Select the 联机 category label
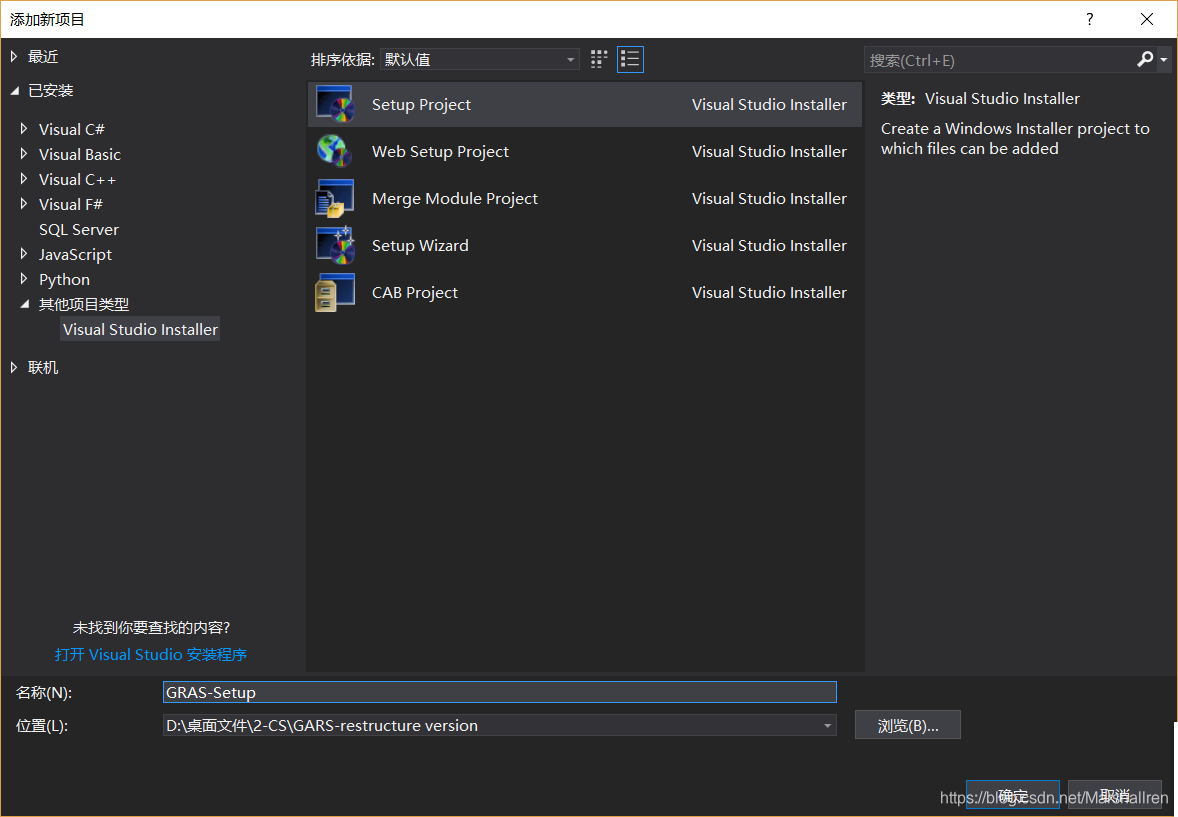Image resolution: width=1178 pixels, height=817 pixels. pos(43,368)
